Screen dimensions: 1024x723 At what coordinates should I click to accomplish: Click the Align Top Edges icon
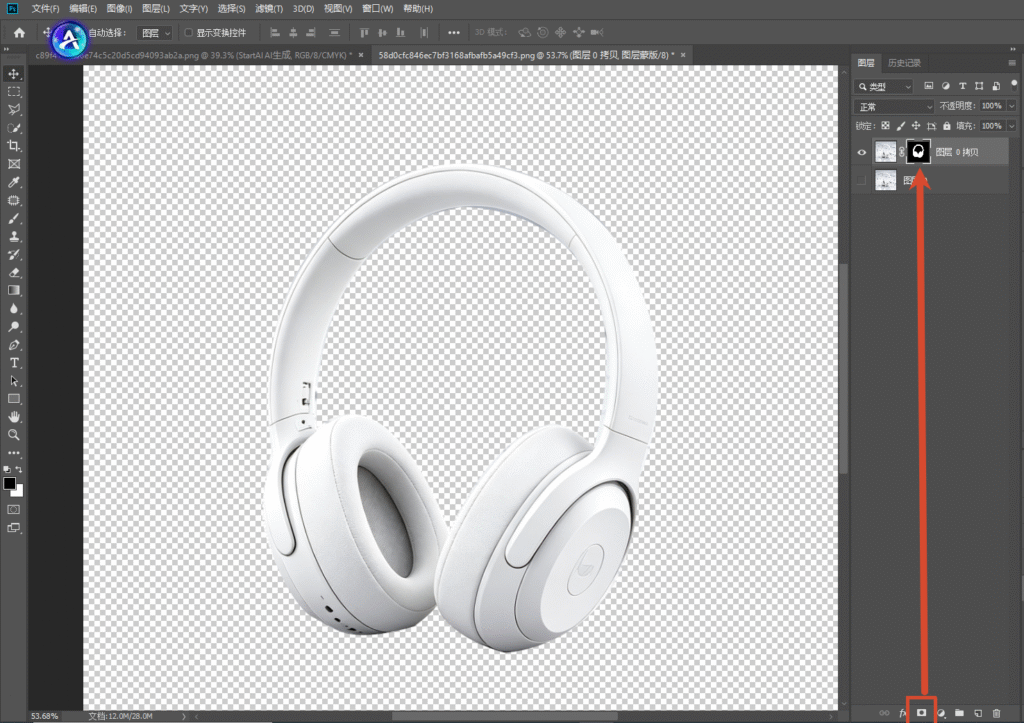pos(364,32)
